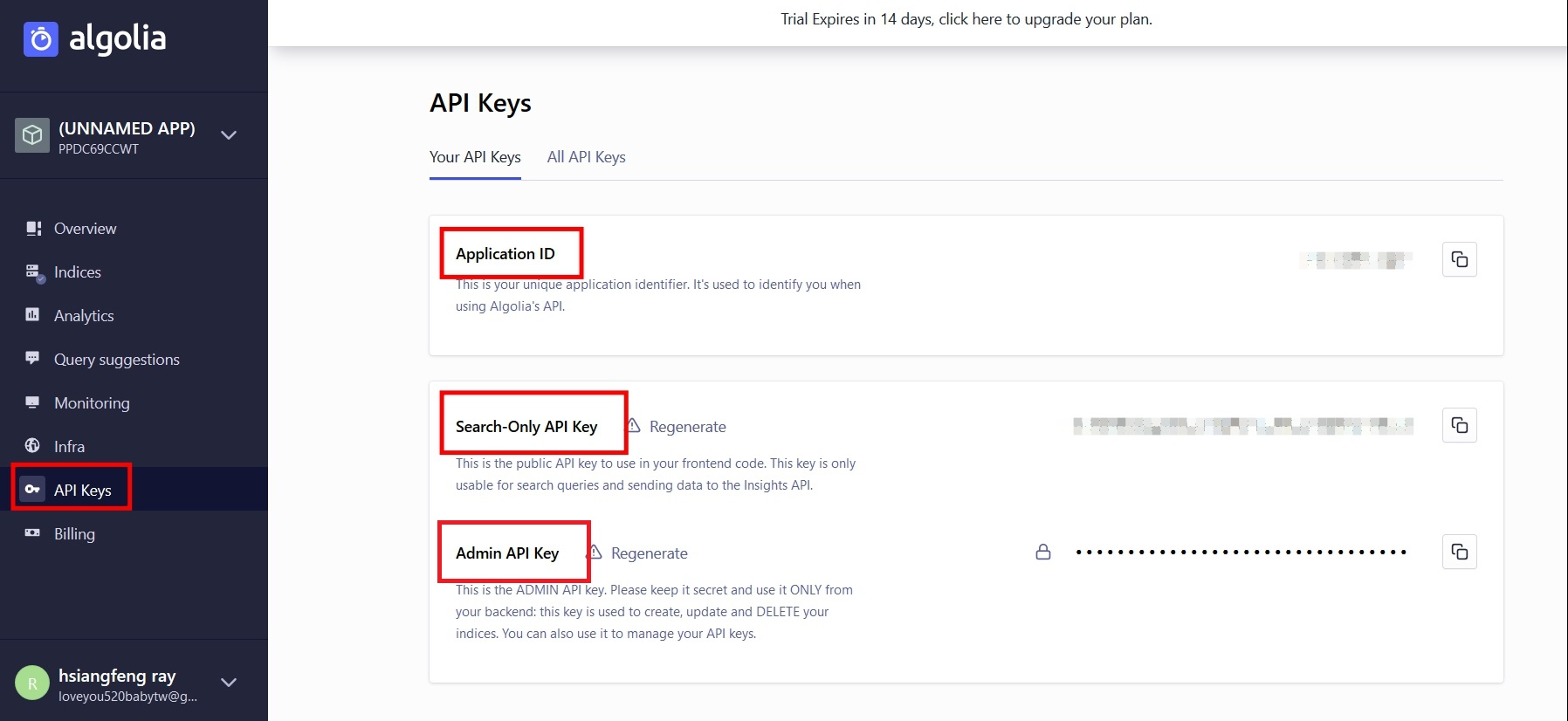
Task: Open the Billing card icon
Action: (x=33, y=532)
